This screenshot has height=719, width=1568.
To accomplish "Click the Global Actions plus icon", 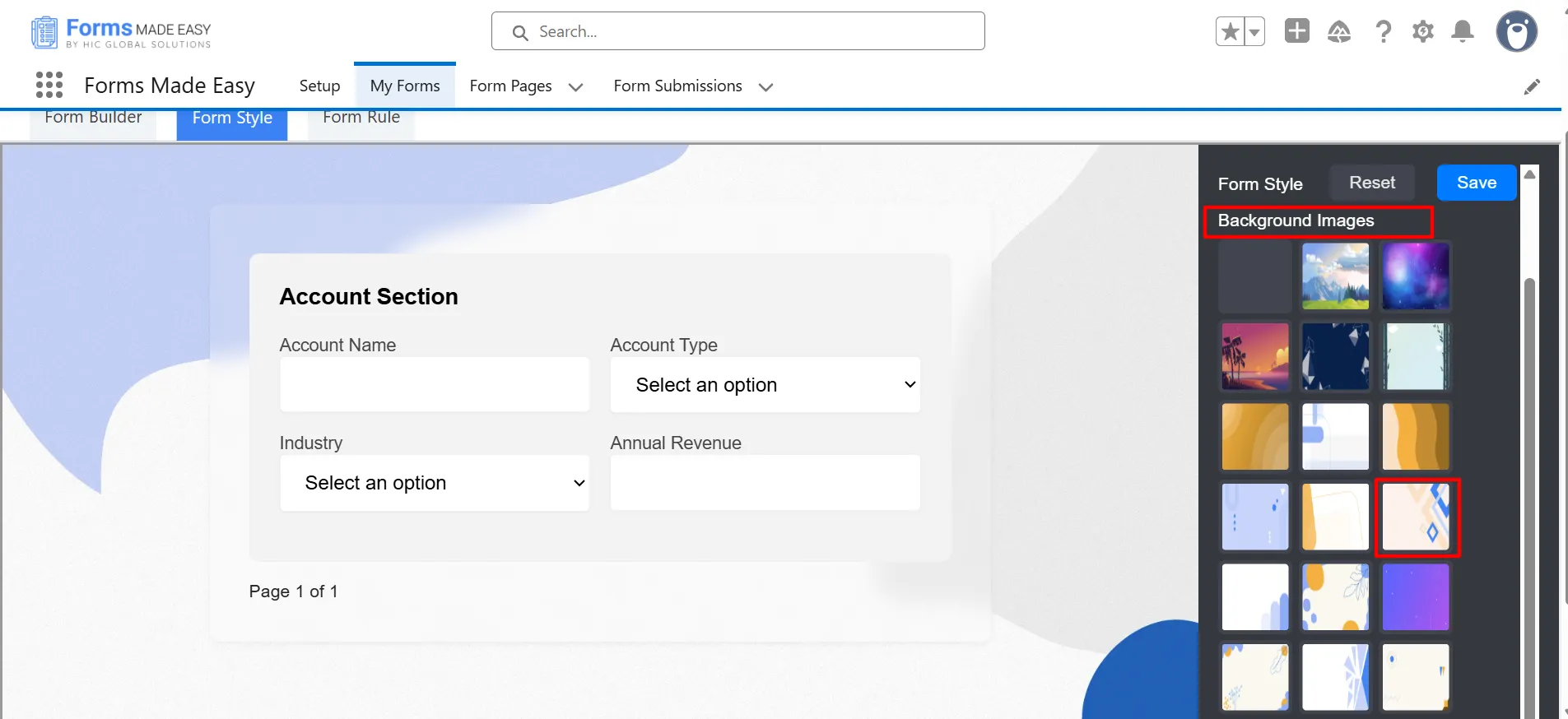I will pos(1296,31).
